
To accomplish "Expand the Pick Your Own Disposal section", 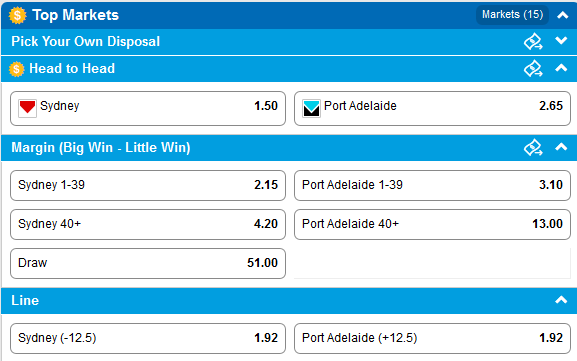I will pyautogui.click(x=561, y=40).
